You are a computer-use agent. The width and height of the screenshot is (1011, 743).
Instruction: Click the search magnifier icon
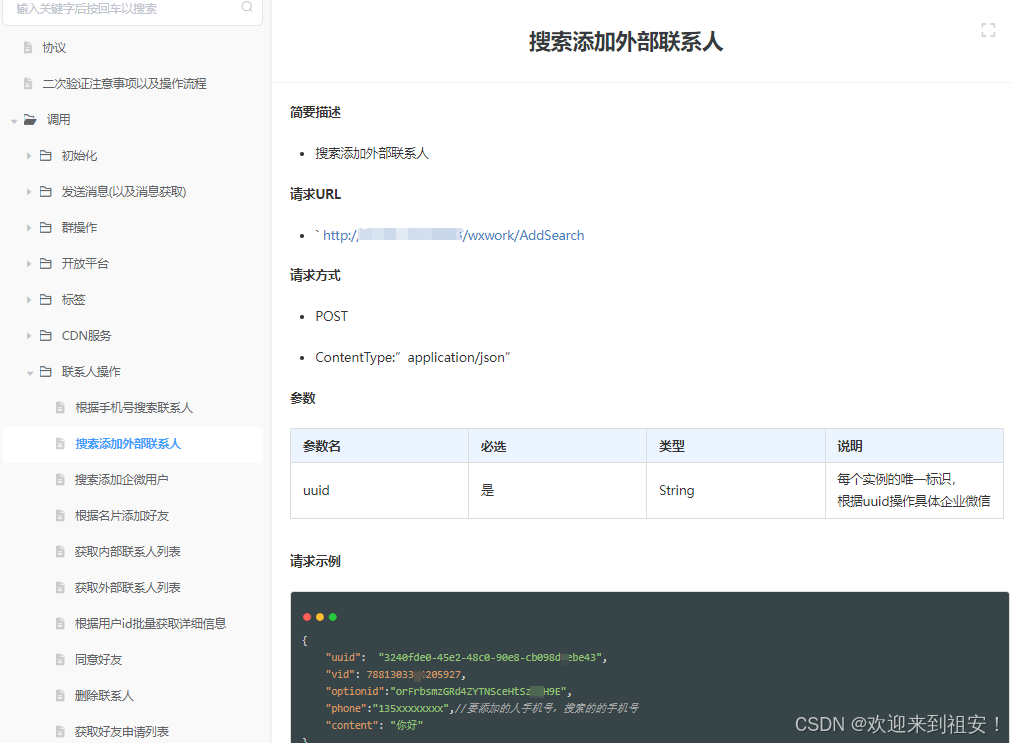point(247,6)
